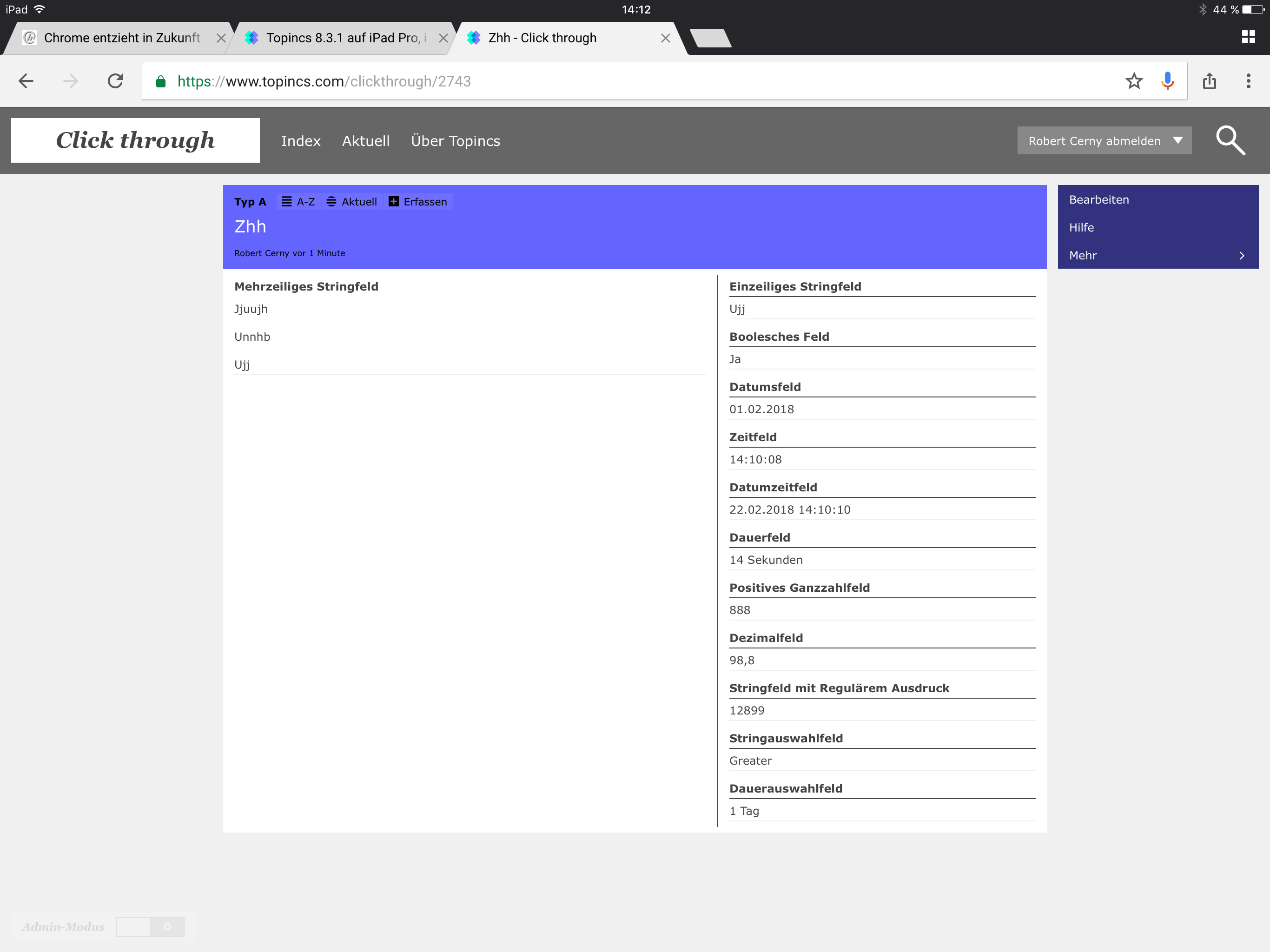Open the Index menu item

(300, 141)
